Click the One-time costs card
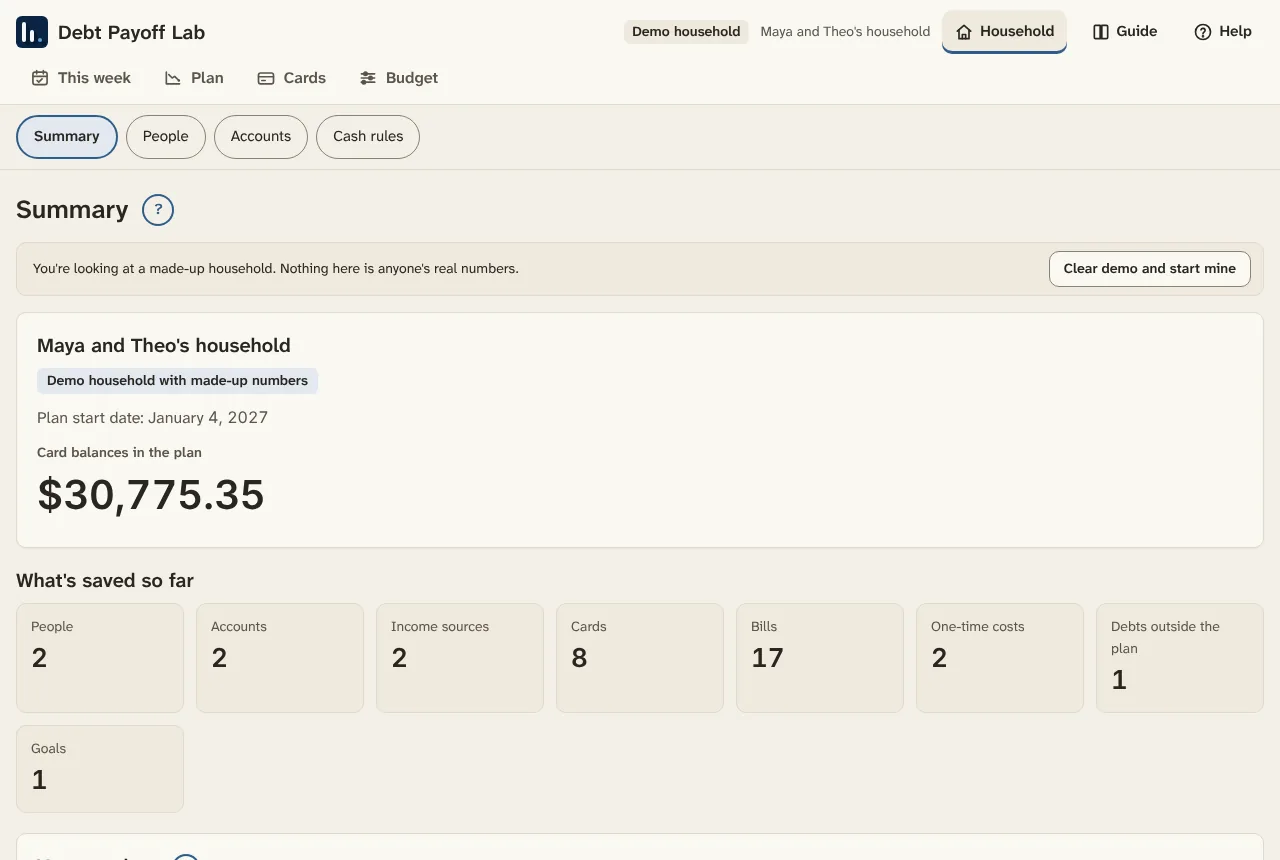Screen dimensions: 1280x860 [x=1000, y=658]
